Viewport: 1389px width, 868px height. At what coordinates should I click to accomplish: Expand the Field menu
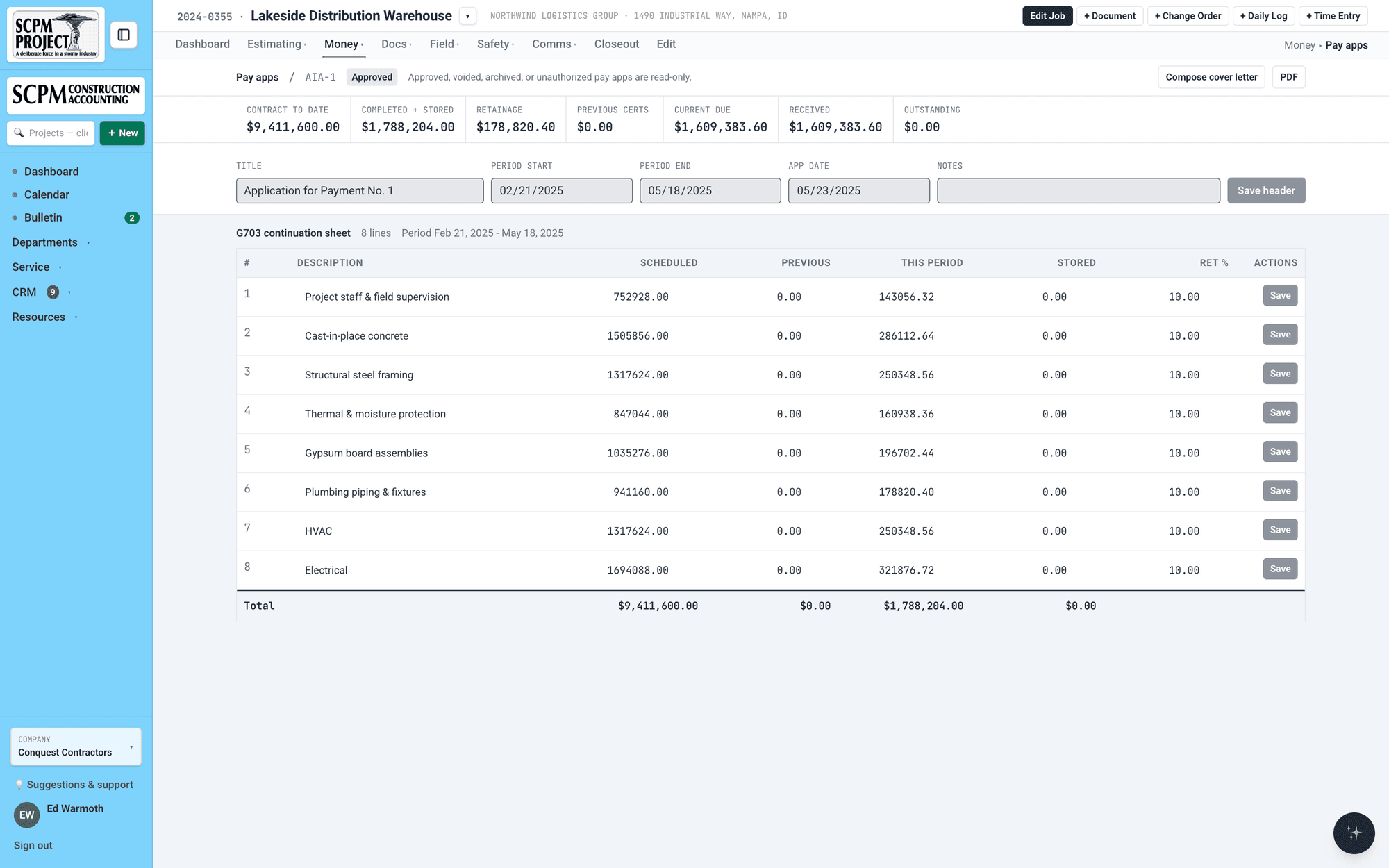(x=444, y=44)
